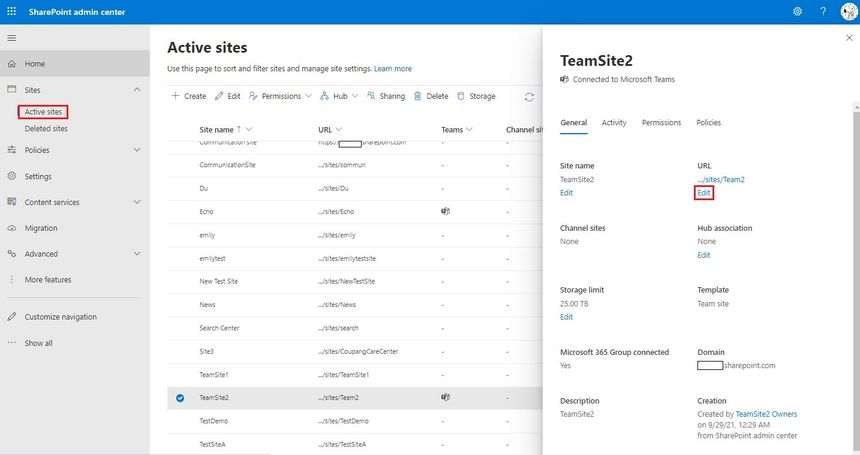Switch to the Policies tab in panel
The image size is (860, 455).
[709, 123]
